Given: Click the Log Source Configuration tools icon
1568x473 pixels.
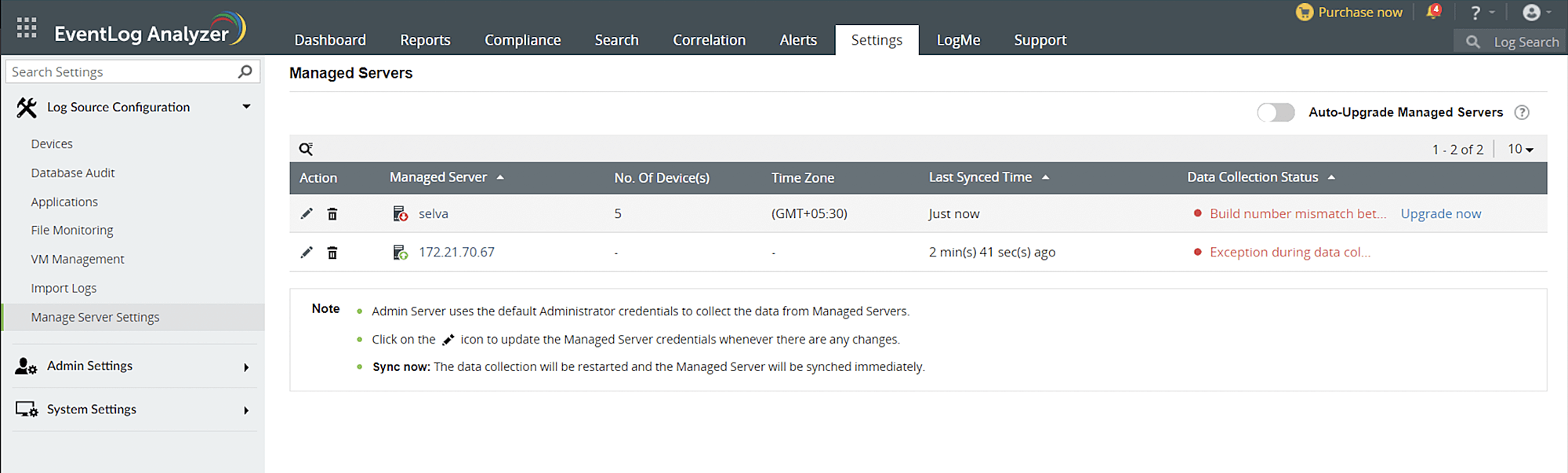Looking at the screenshot, I should click(27, 107).
